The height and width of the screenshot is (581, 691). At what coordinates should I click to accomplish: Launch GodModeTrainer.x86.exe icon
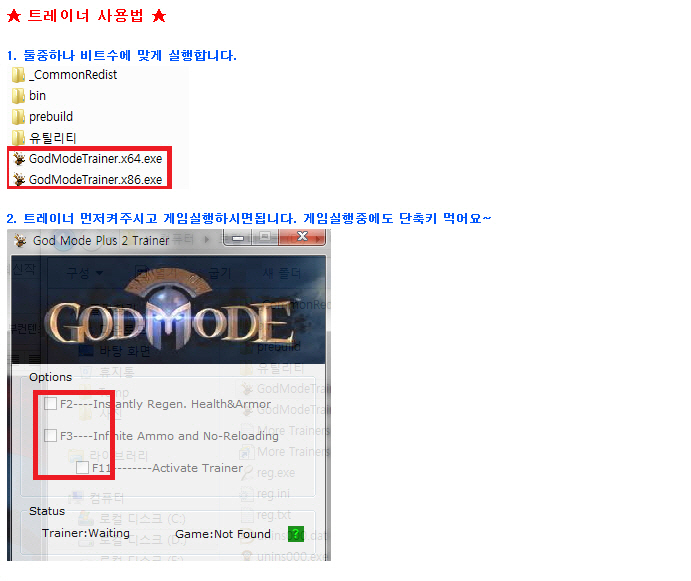pos(19,180)
